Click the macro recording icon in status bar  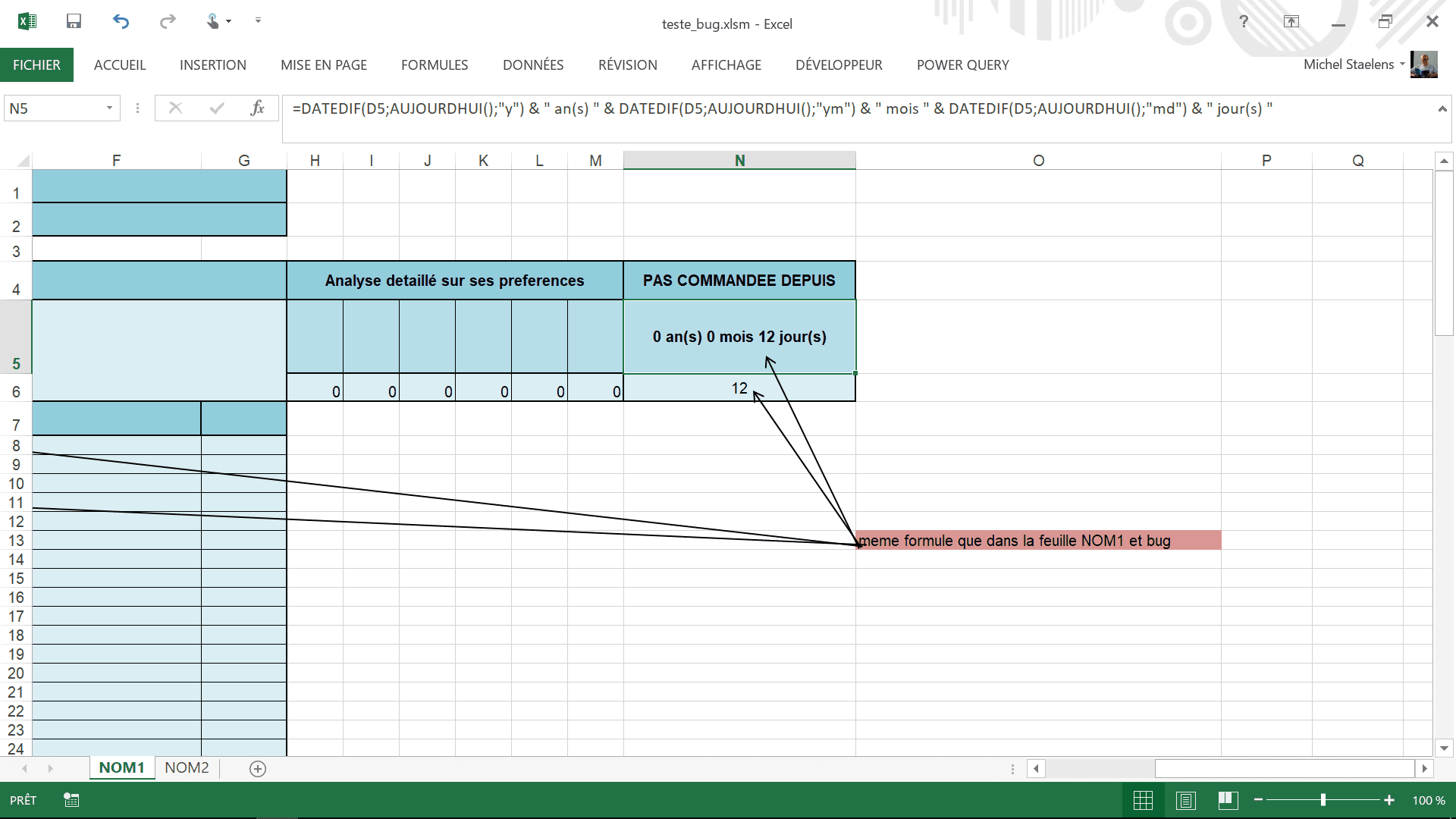tap(71, 800)
